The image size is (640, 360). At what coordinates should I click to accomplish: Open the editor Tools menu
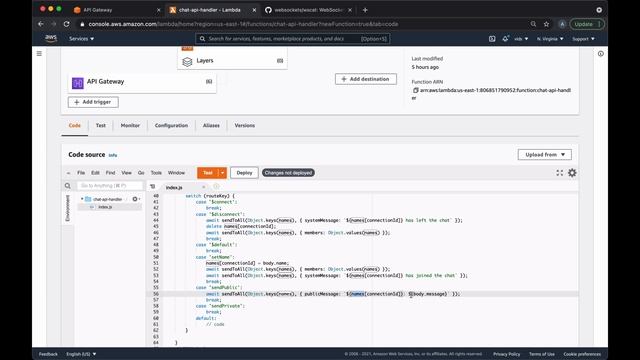coord(156,173)
